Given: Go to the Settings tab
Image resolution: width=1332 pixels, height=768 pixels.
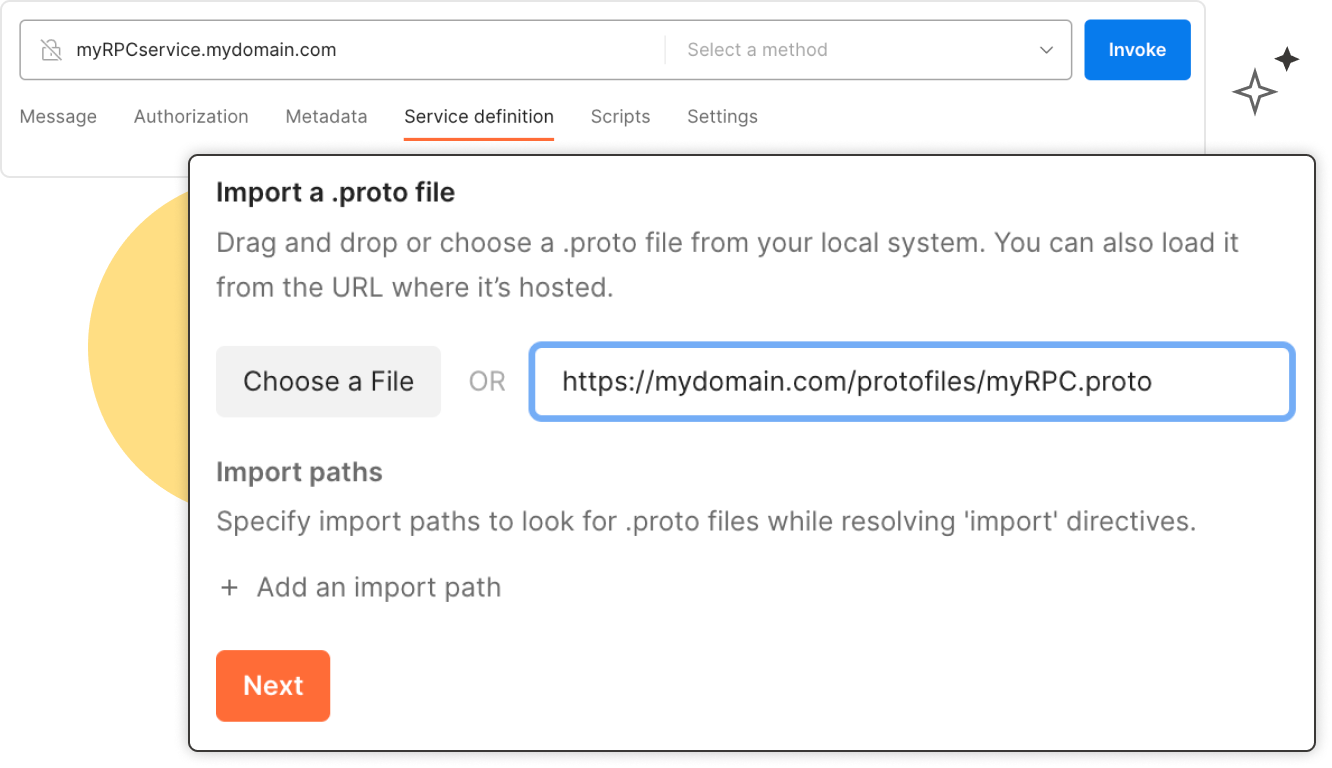Looking at the screenshot, I should pyautogui.click(x=722, y=116).
